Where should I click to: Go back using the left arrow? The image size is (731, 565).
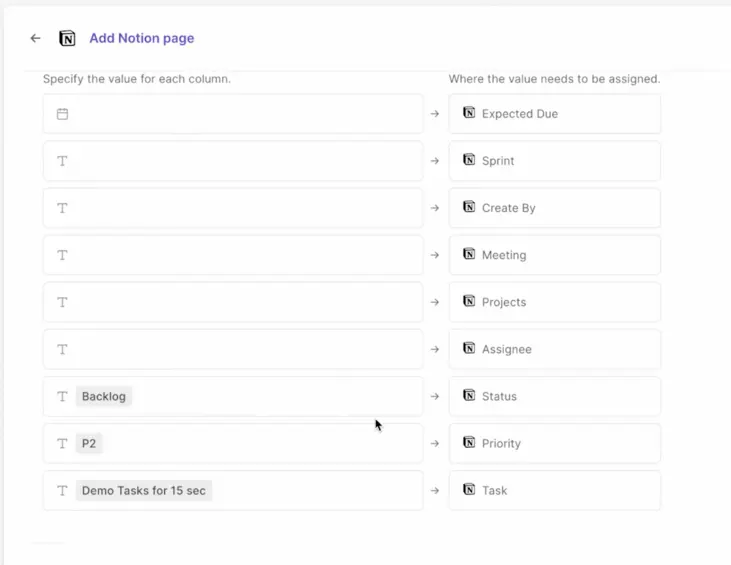coord(35,38)
